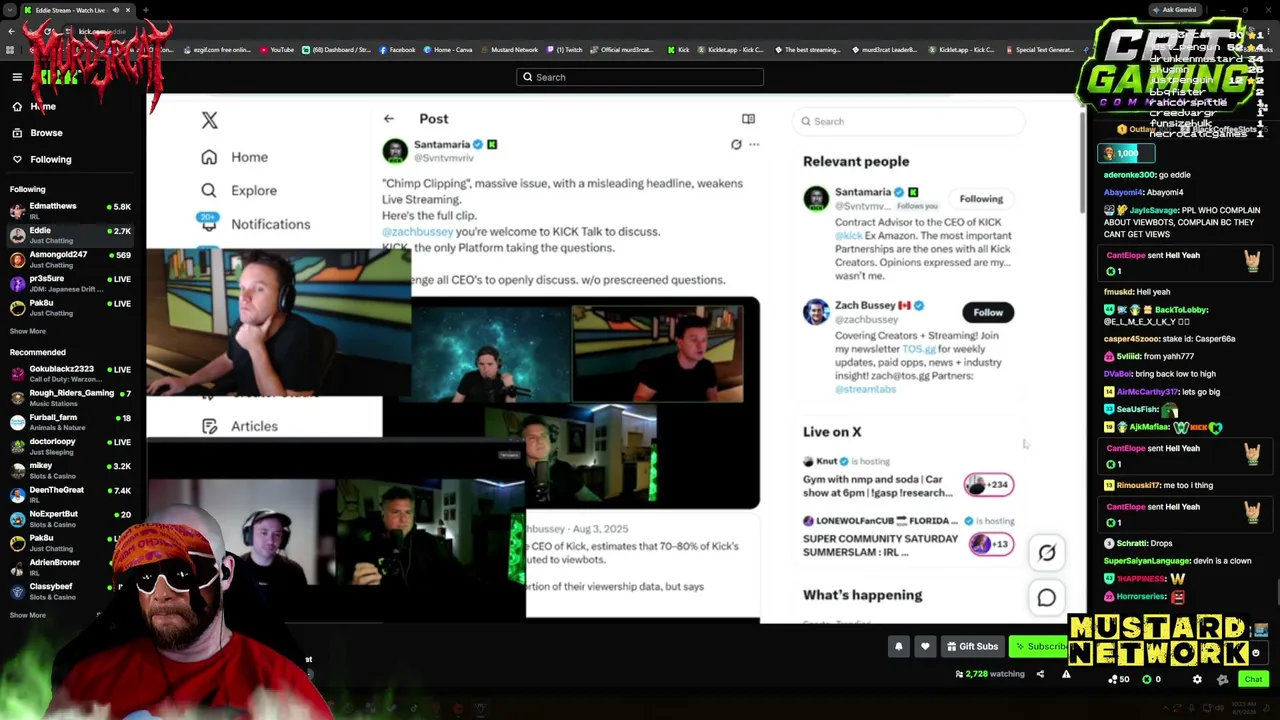Open the Home - Canva bookmark
Screen dimensions: 1280x720
(448, 49)
